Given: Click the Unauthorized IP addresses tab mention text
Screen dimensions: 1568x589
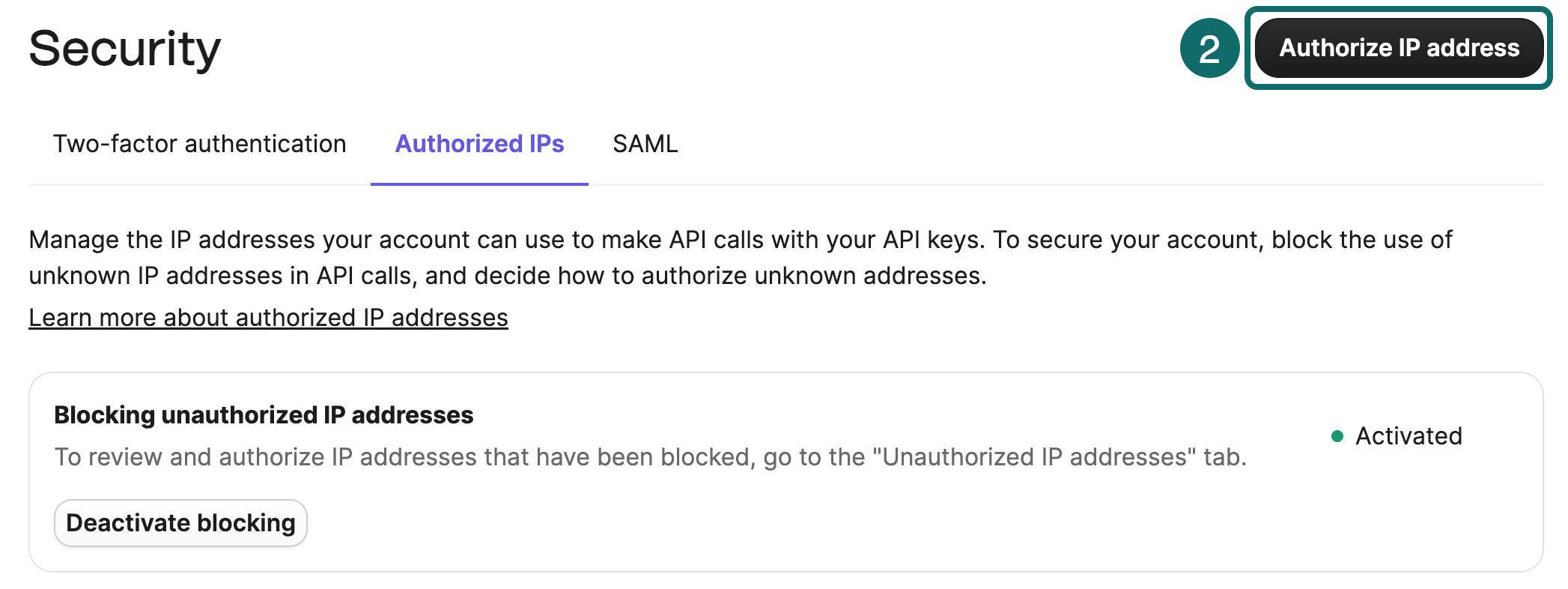Looking at the screenshot, I should pos(1035,456).
